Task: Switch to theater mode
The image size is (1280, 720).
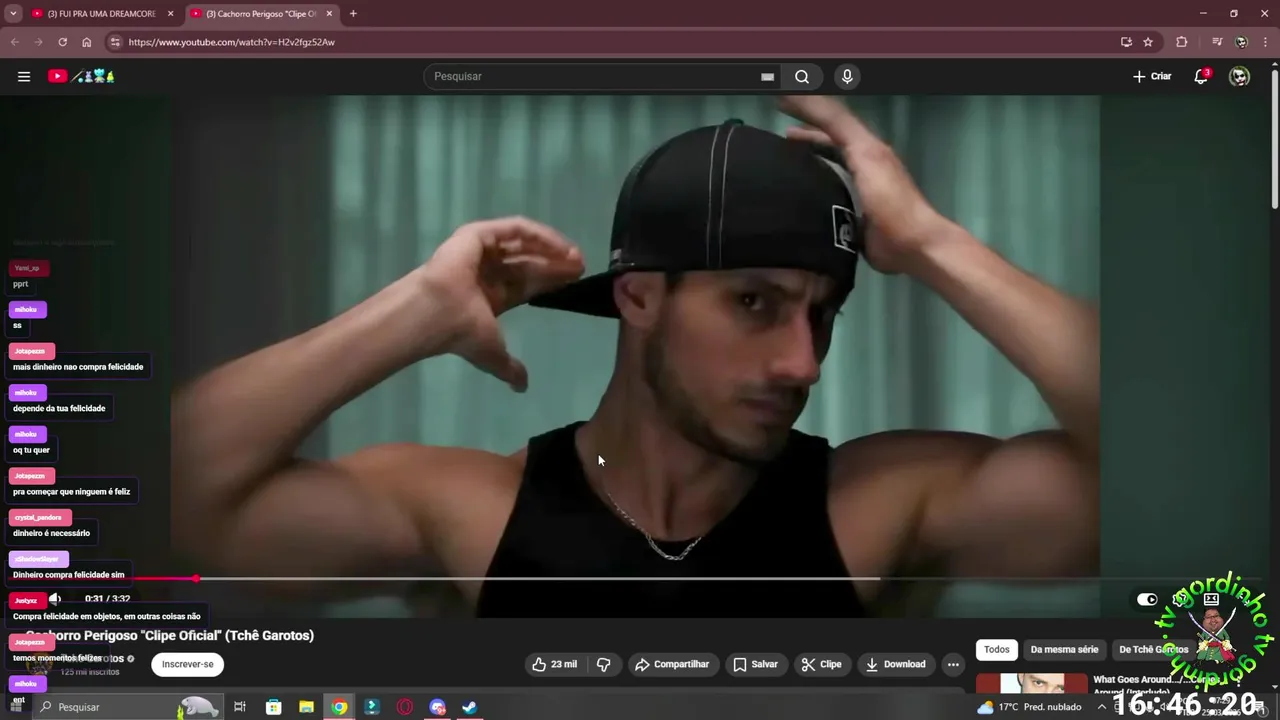Action: pos(1211,599)
